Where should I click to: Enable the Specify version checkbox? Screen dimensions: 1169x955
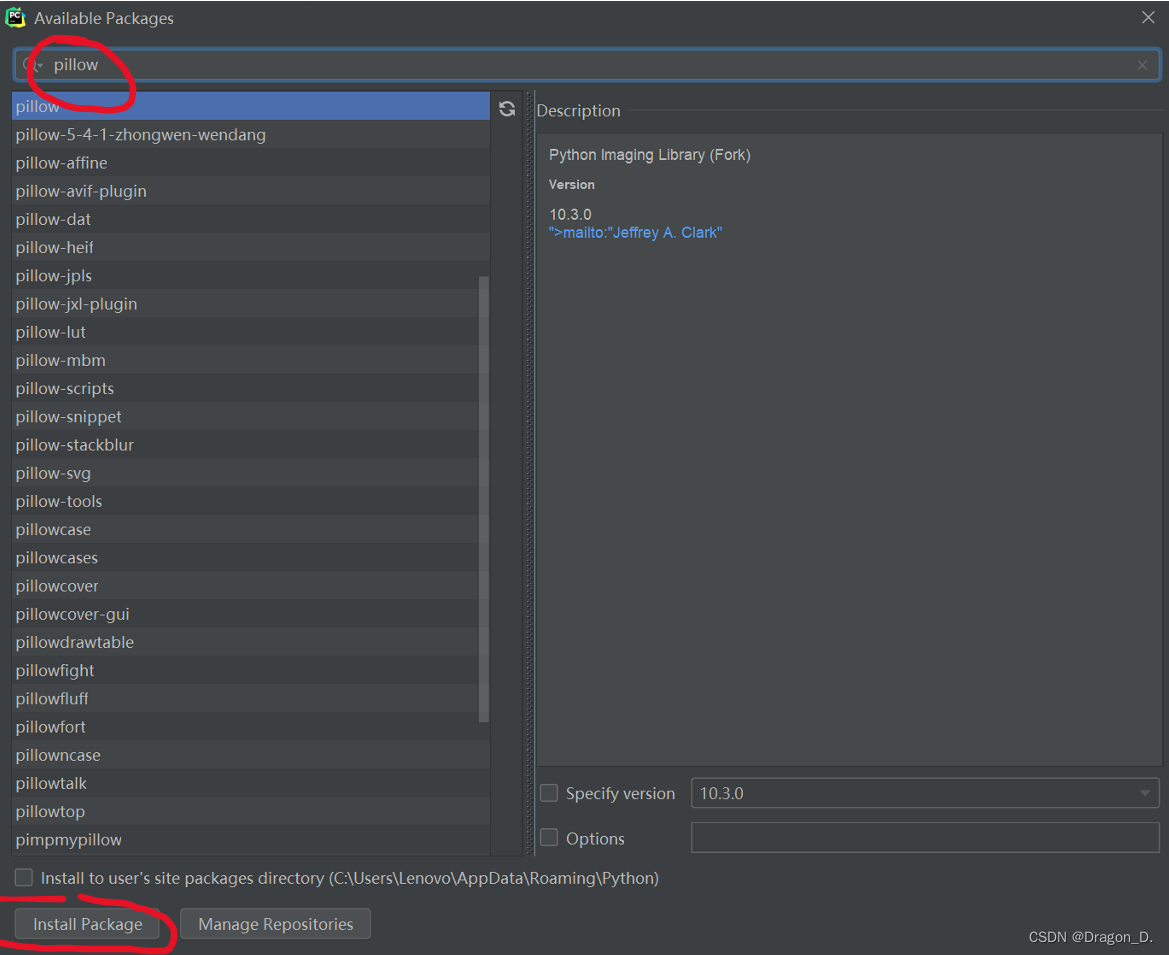click(549, 793)
